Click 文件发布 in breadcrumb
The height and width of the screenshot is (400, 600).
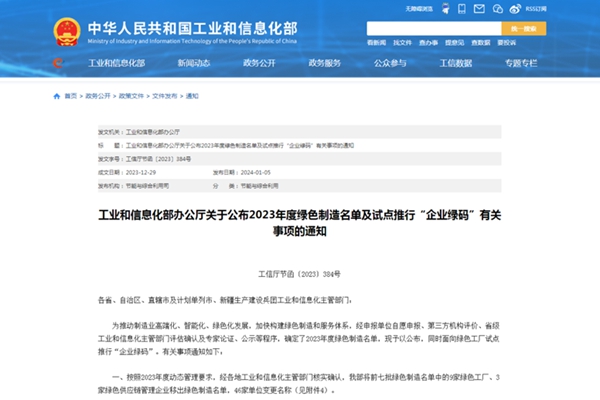click(164, 97)
